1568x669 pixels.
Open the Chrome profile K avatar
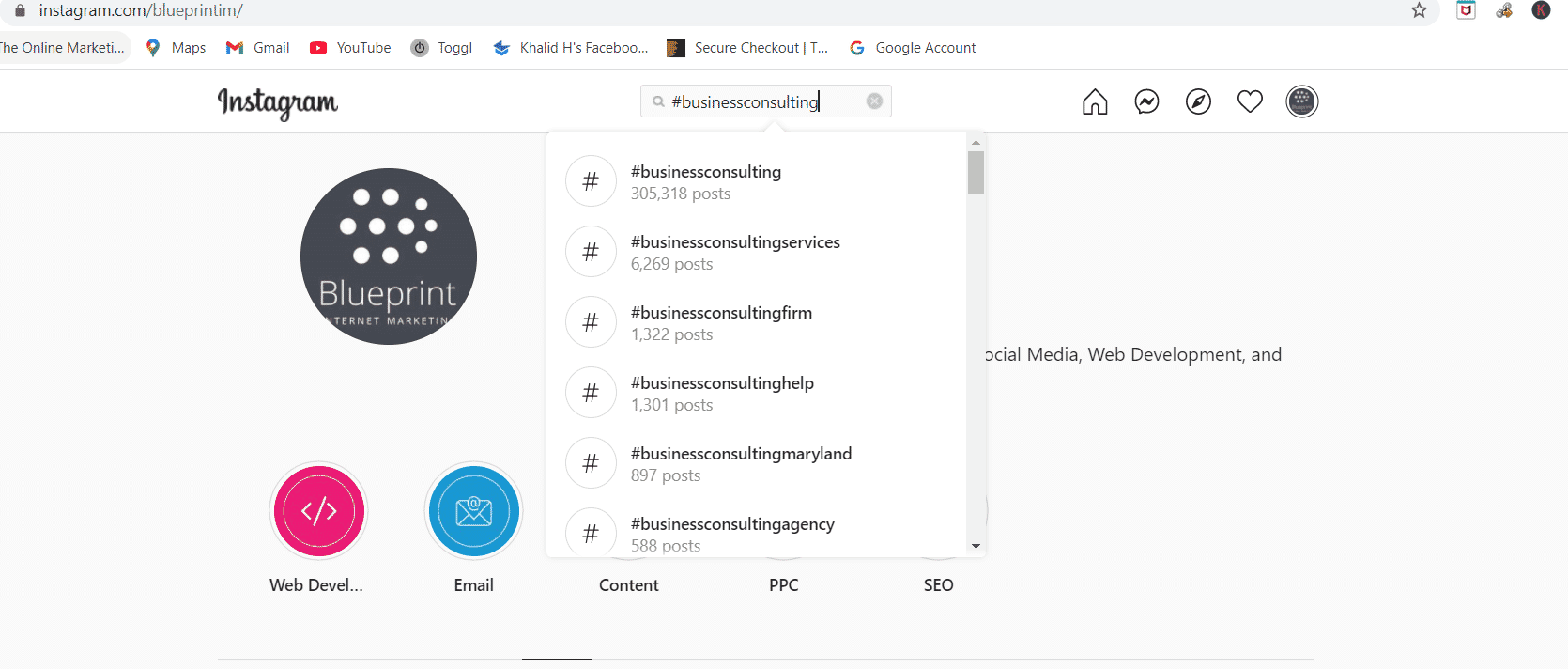pos(1541,10)
